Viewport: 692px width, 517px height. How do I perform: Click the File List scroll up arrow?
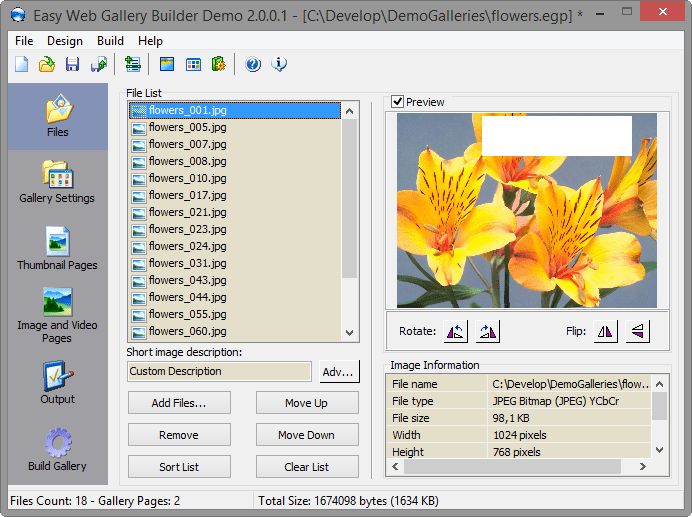[350, 111]
